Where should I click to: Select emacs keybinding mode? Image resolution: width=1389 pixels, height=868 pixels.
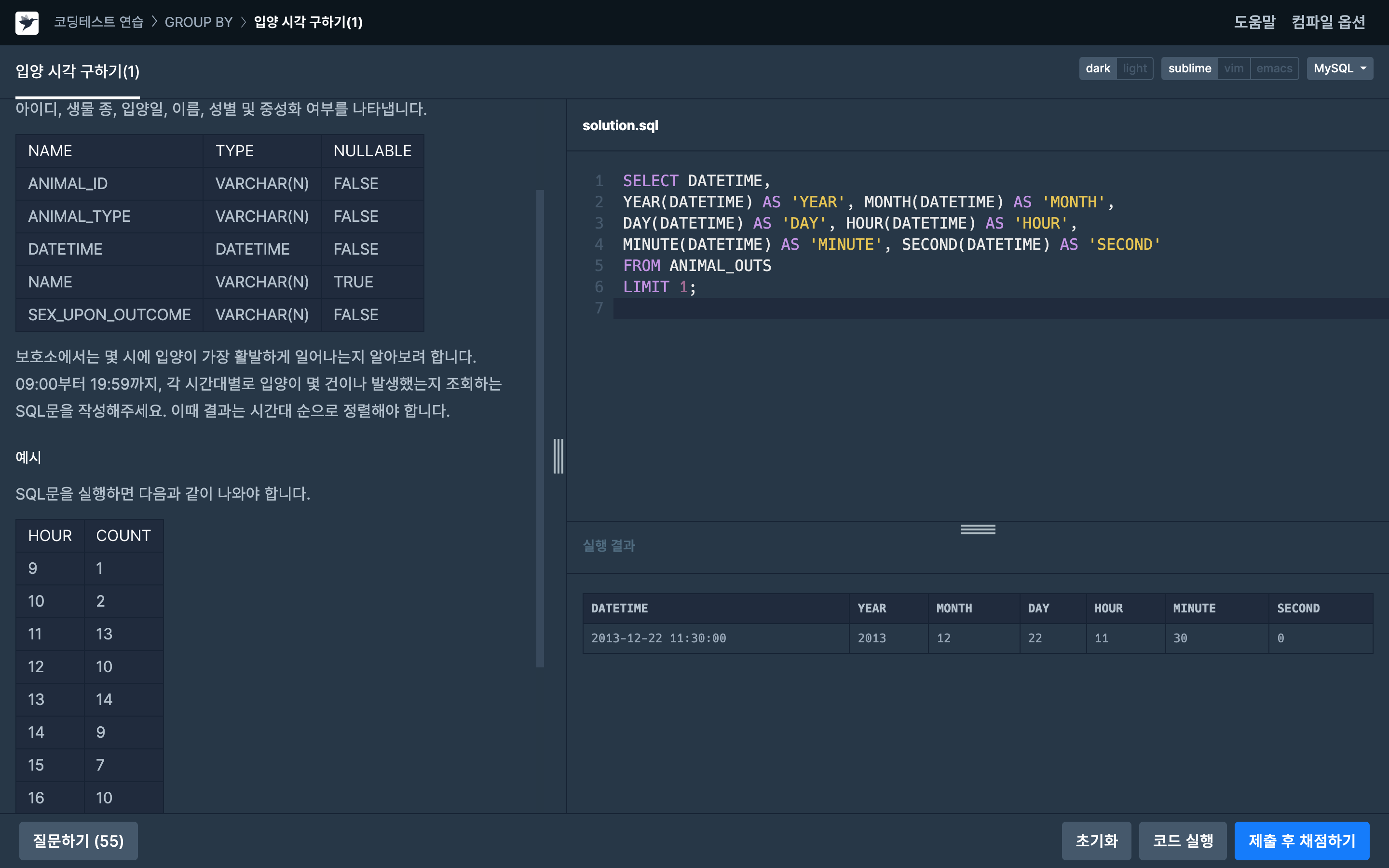[x=1274, y=68]
